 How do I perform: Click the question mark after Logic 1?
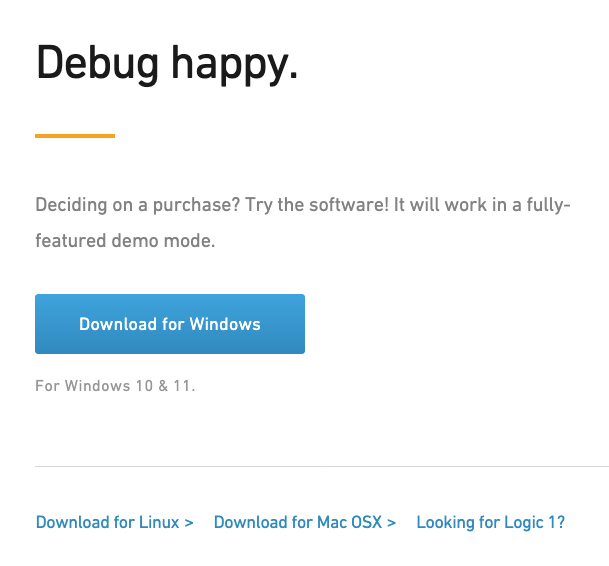(560, 522)
